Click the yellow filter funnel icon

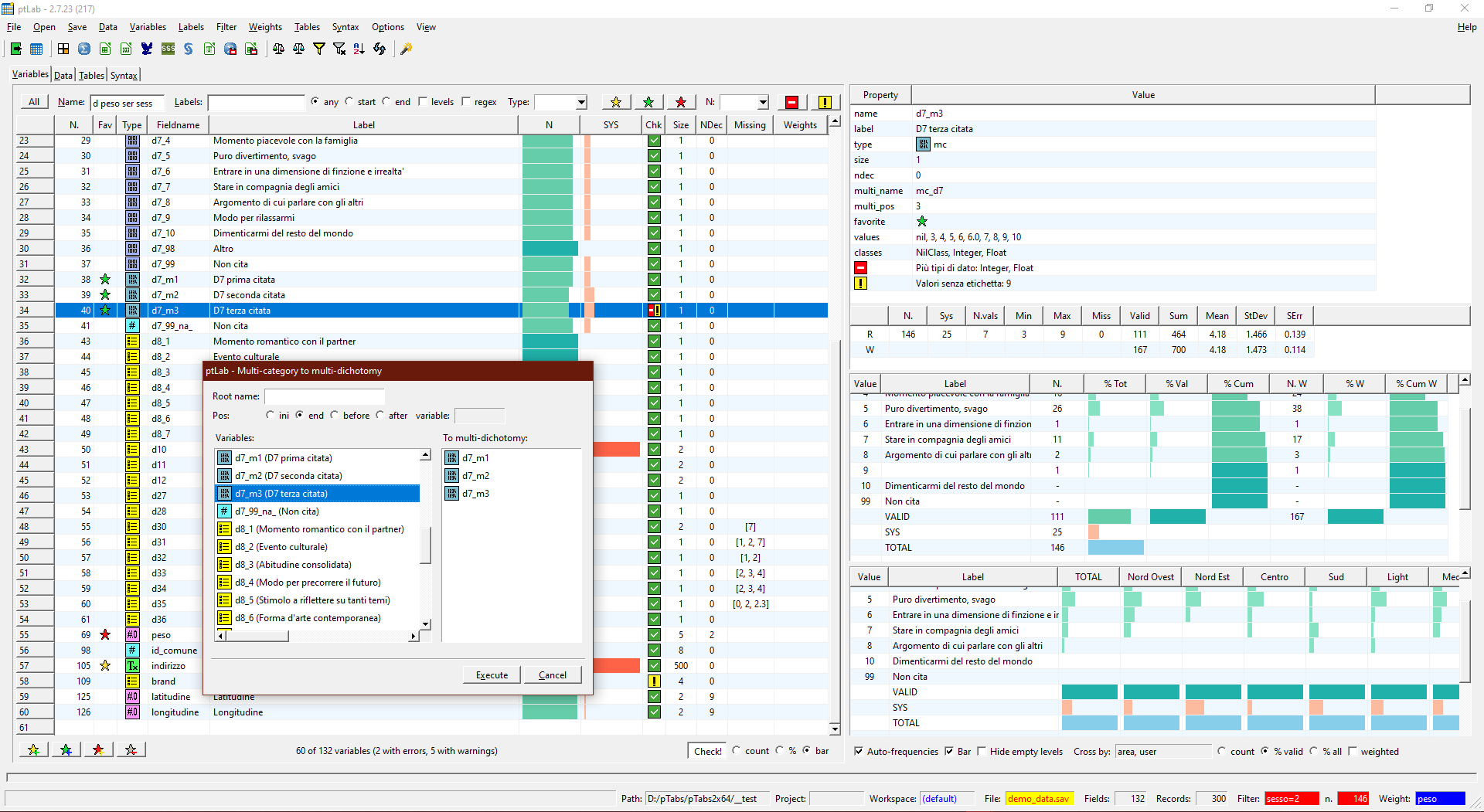(319, 49)
